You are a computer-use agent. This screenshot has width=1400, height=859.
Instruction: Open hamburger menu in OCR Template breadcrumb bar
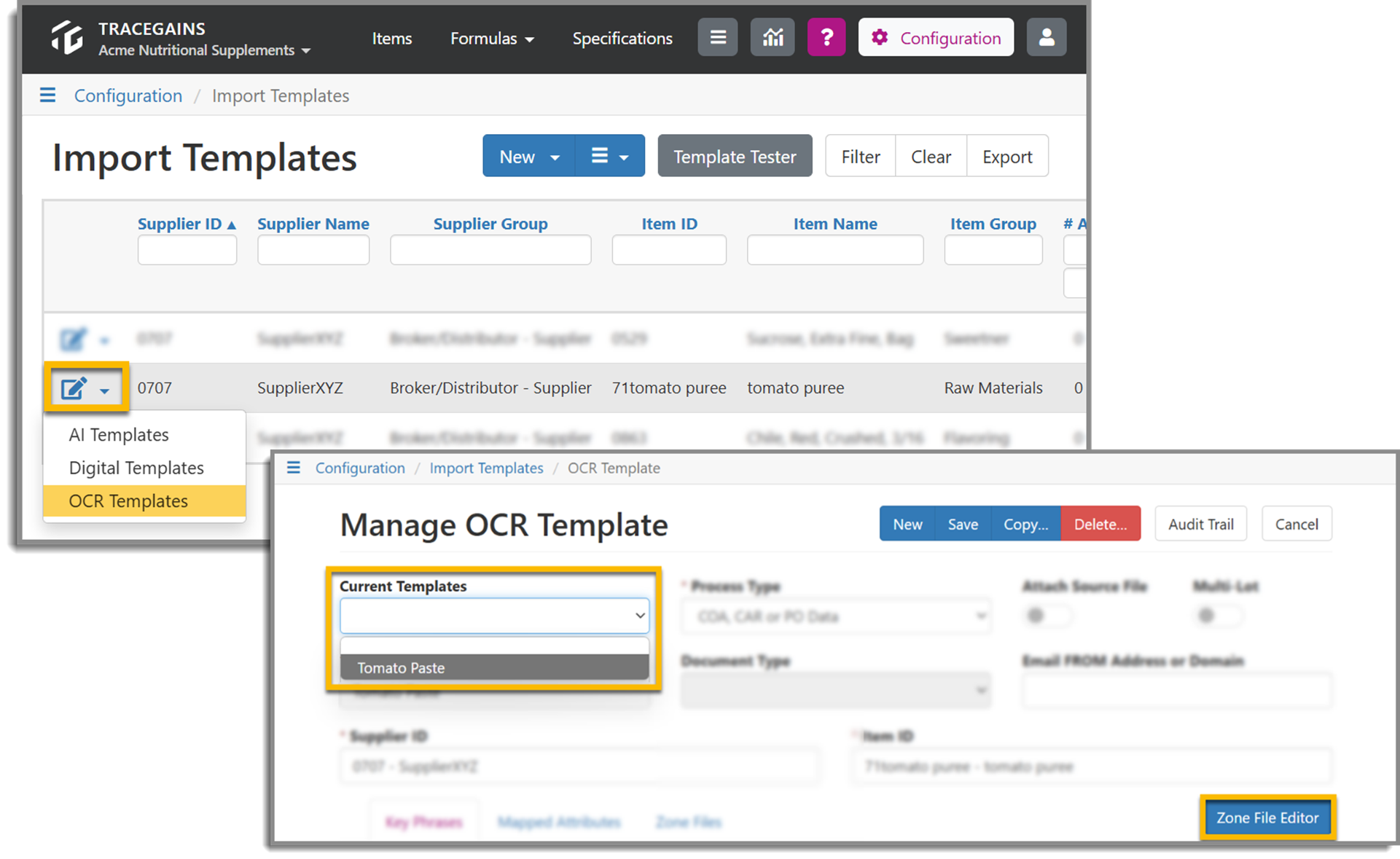[x=294, y=468]
